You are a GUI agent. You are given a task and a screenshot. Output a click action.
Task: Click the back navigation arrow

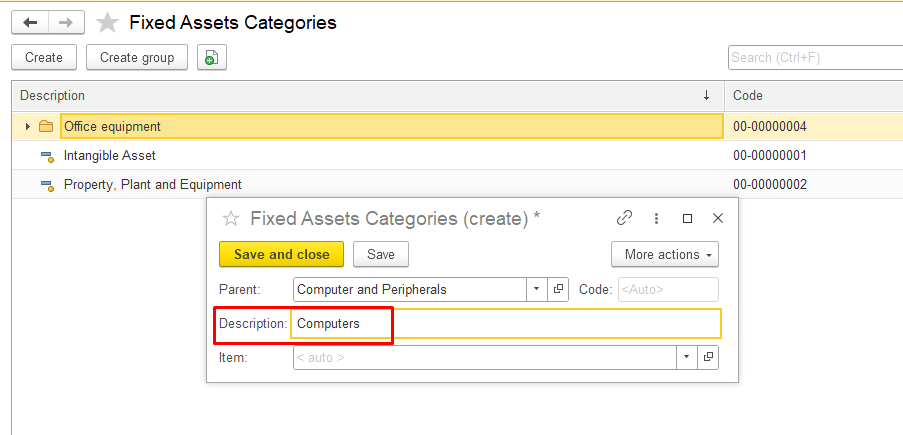point(30,22)
